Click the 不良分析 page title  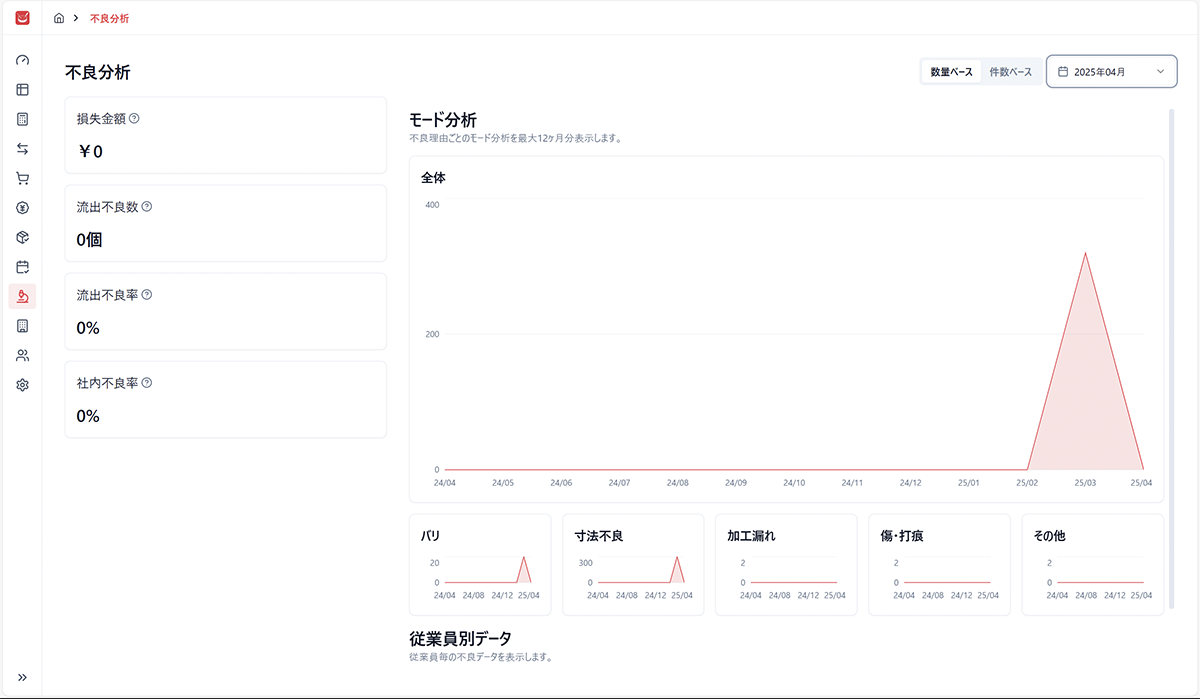(98, 72)
